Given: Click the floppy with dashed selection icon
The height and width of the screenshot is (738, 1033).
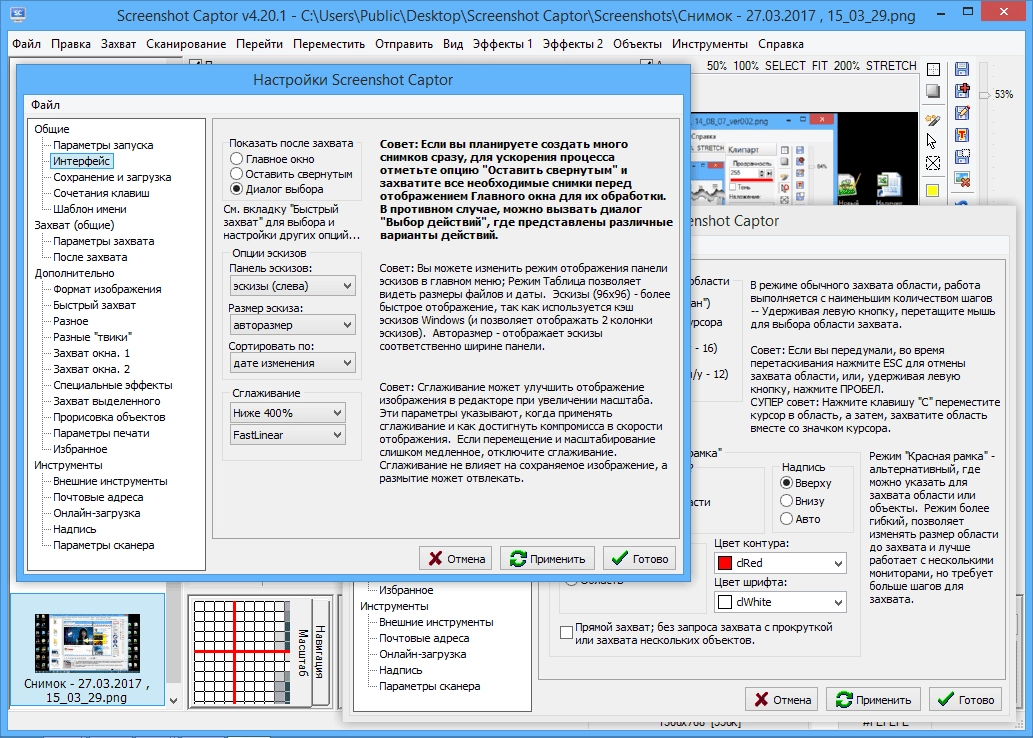Looking at the screenshot, I should tap(962, 156).
